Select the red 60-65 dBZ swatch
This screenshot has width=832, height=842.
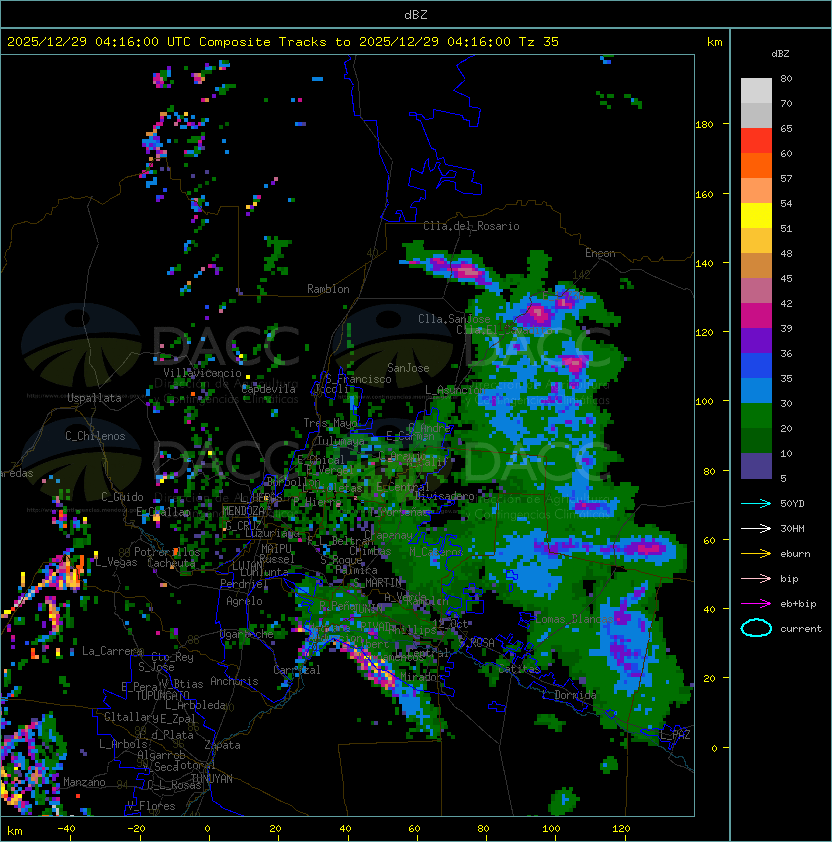click(x=756, y=141)
